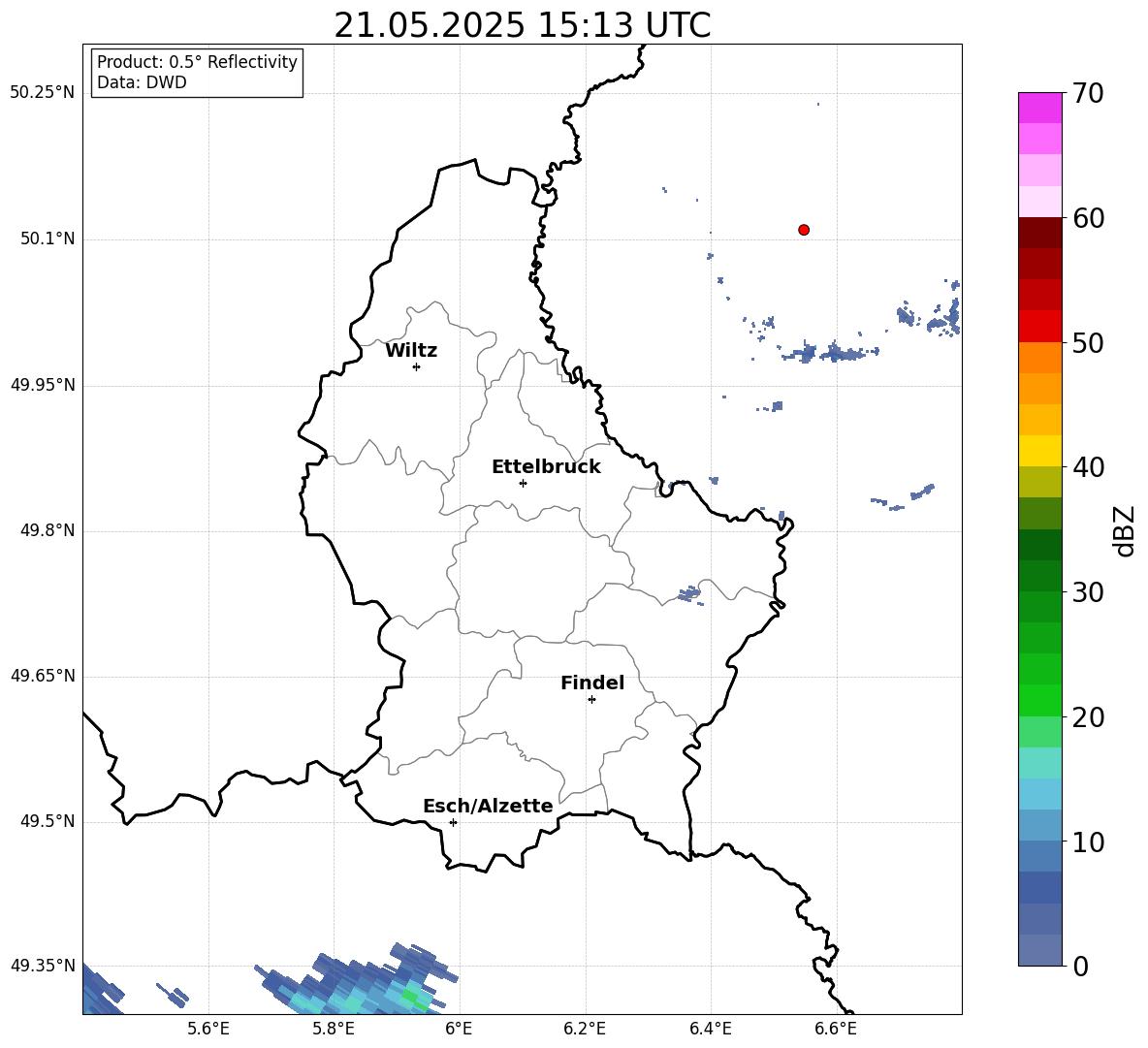Click the 70 dBZ colorbar tick label
The image size is (1148, 1048).
[1088, 94]
